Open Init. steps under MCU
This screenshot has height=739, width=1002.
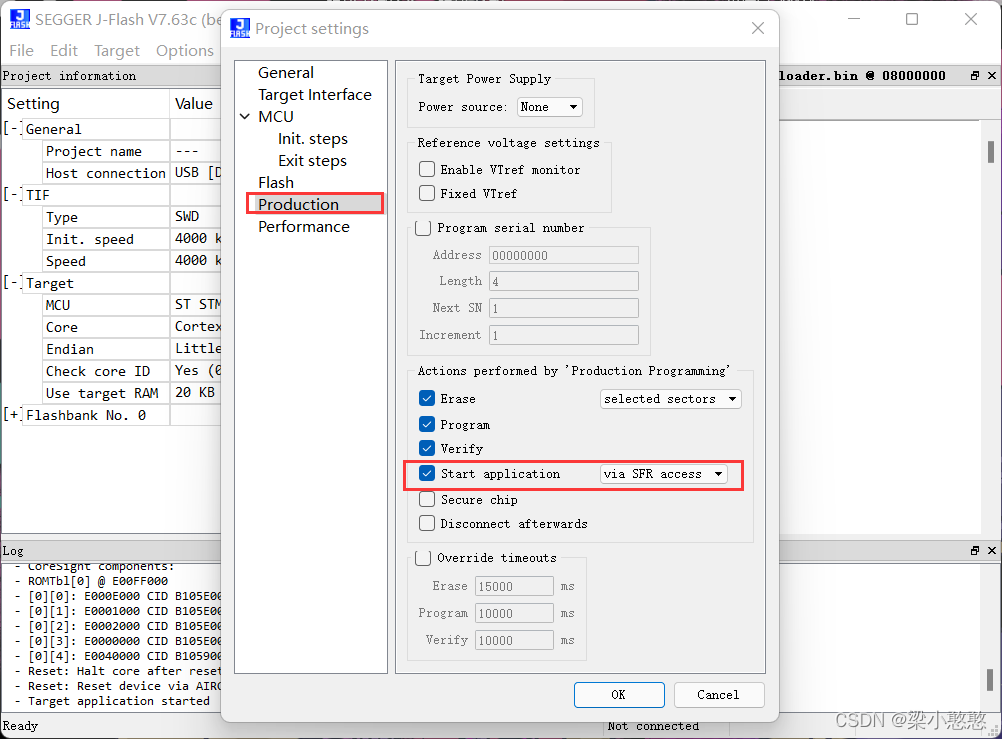312,139
